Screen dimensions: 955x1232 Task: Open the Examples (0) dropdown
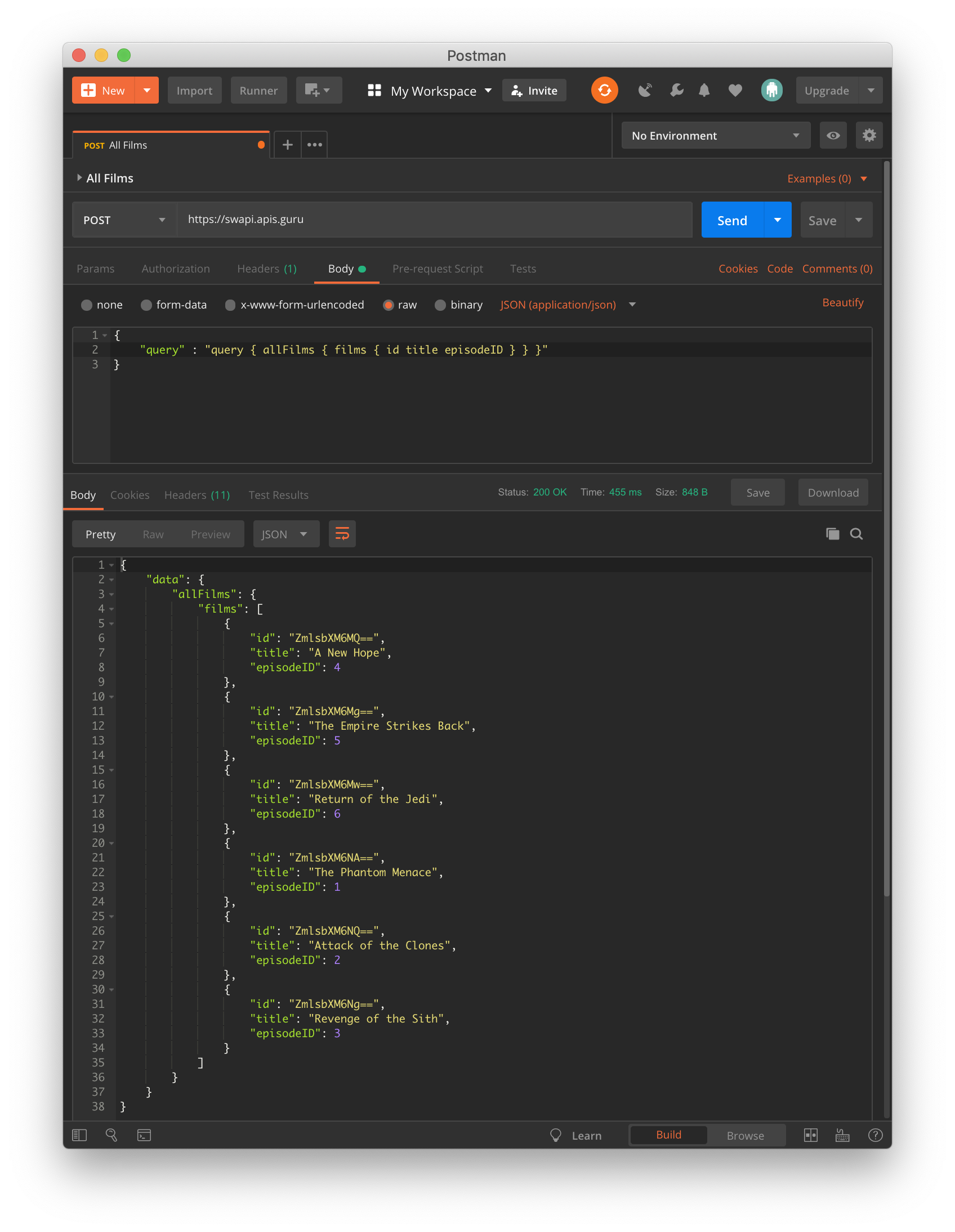click(827, 178)
